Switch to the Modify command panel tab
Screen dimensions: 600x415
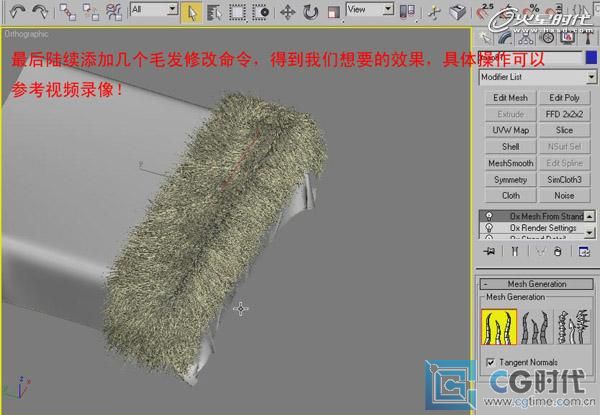[506, 37]
